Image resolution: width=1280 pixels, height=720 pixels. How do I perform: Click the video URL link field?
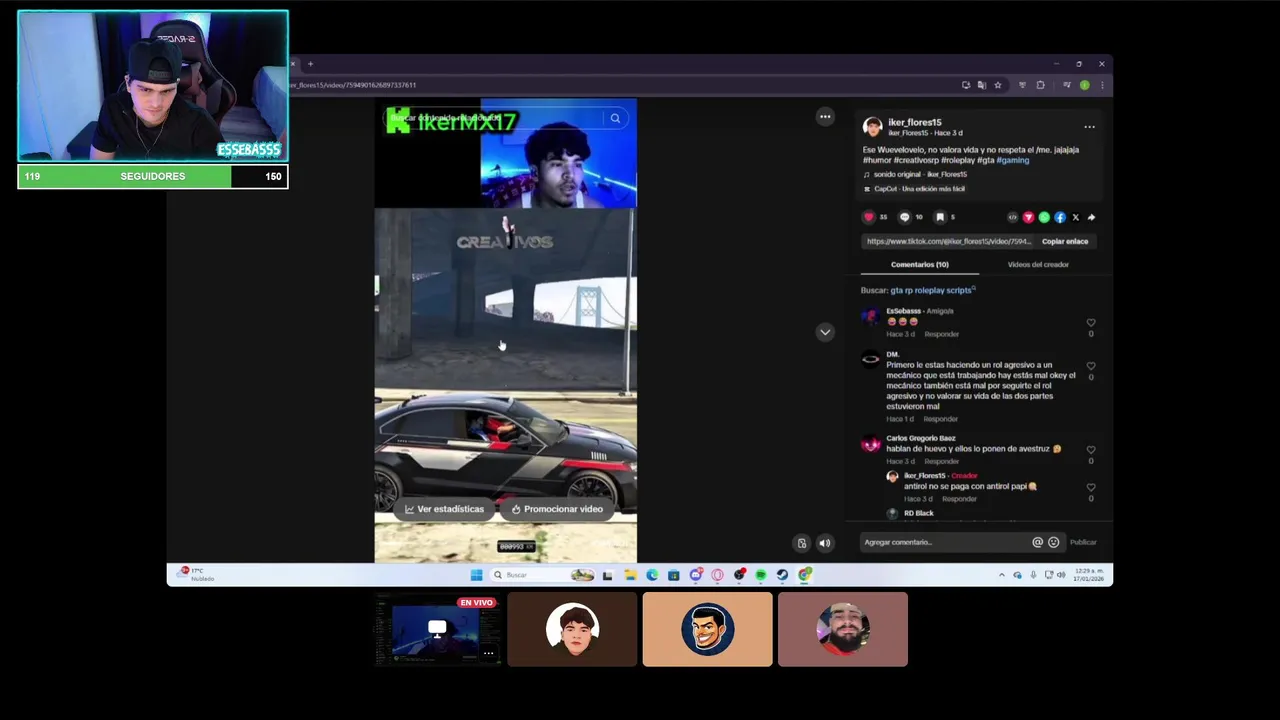pos(948,241)
